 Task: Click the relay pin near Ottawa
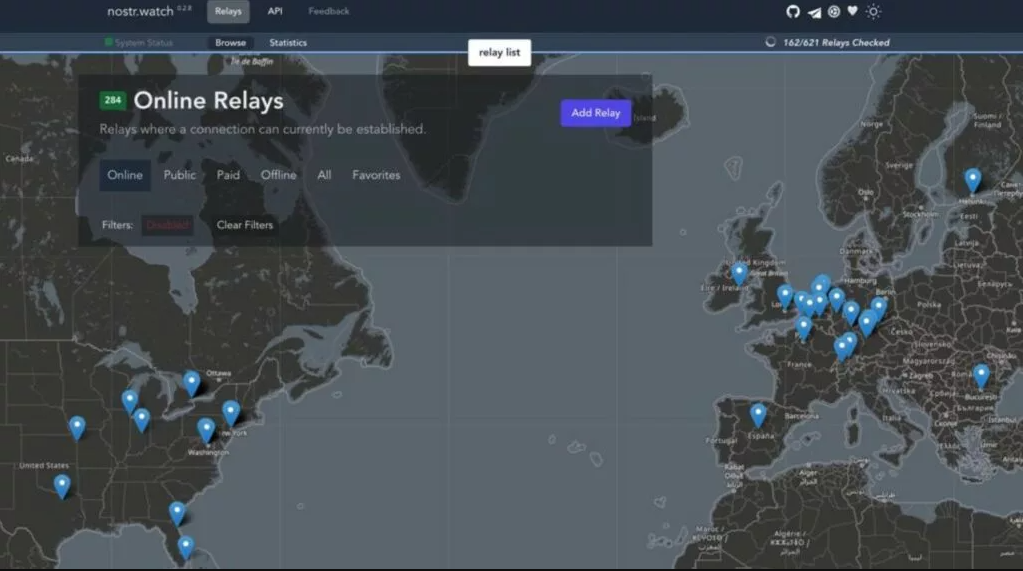point(192,381)
